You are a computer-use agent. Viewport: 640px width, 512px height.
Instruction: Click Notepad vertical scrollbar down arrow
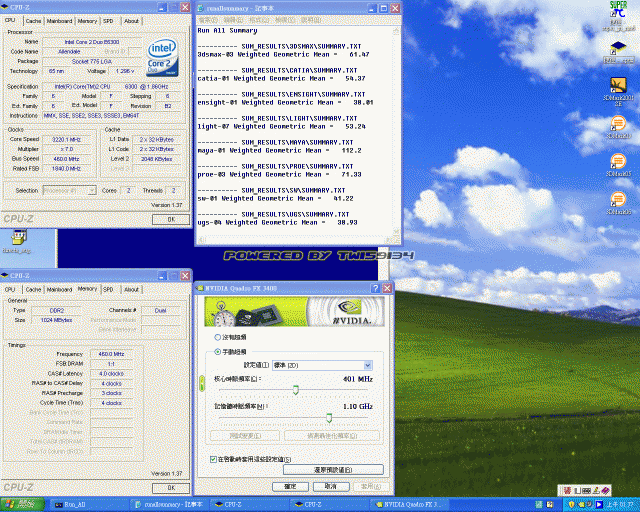tap(396, 231)
